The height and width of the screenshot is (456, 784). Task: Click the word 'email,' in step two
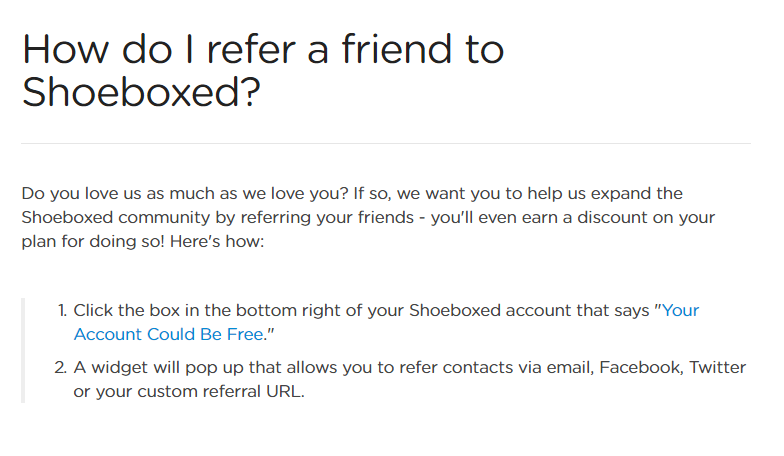570,368
